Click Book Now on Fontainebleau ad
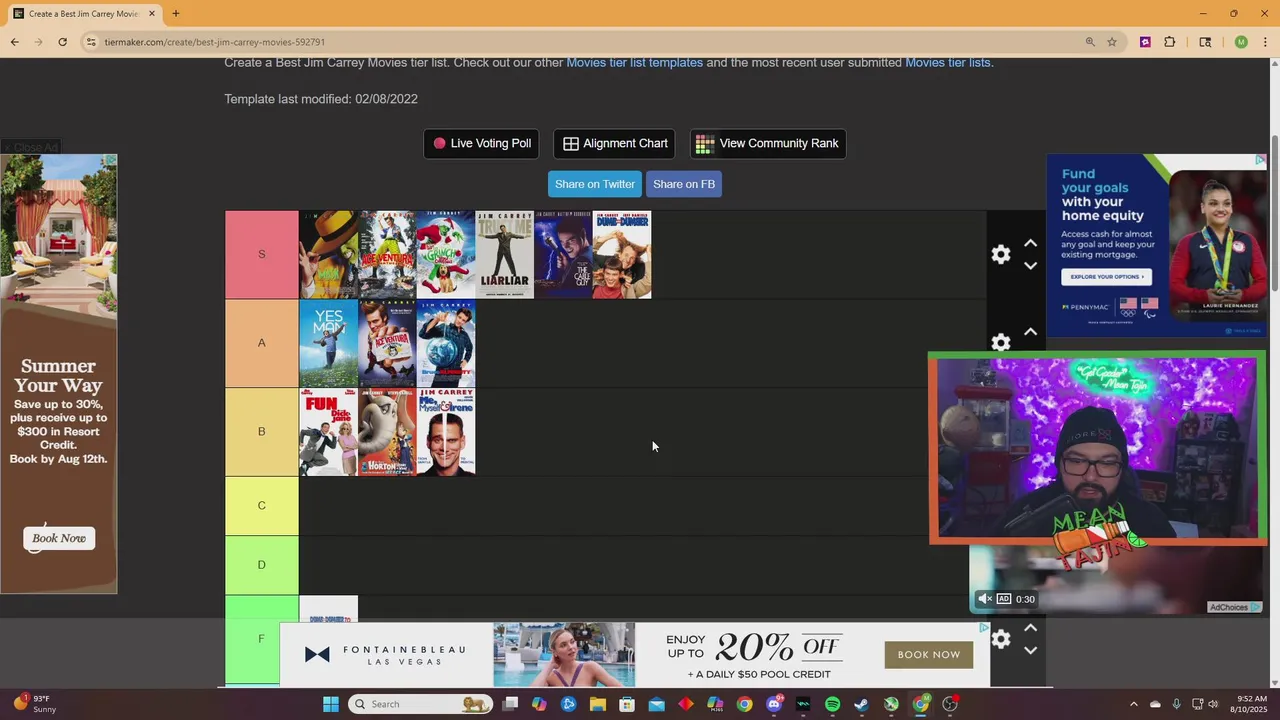Screen dimensions: 1280x720 (929, 655)
